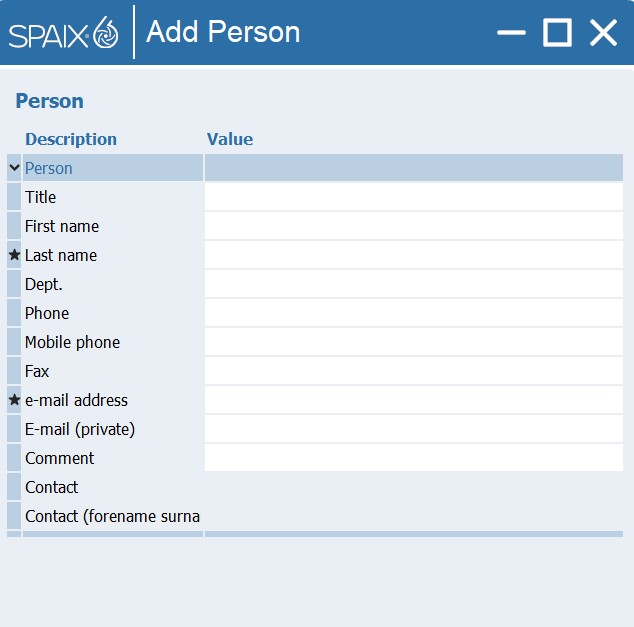Collapse the Person group chevron
The width and height of the screenshot is (634, 627).
tap(14, 167)
